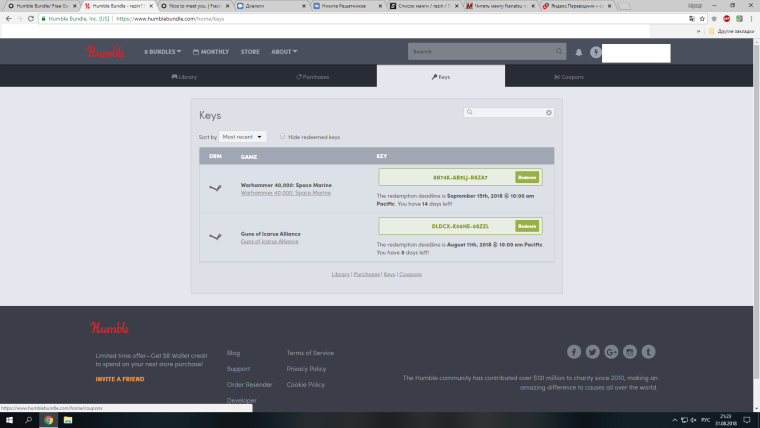Click the browser address bar
Image resolution: width=760 pixels, height=428 pixels.
pyautogui.click(x=364, y=18)
